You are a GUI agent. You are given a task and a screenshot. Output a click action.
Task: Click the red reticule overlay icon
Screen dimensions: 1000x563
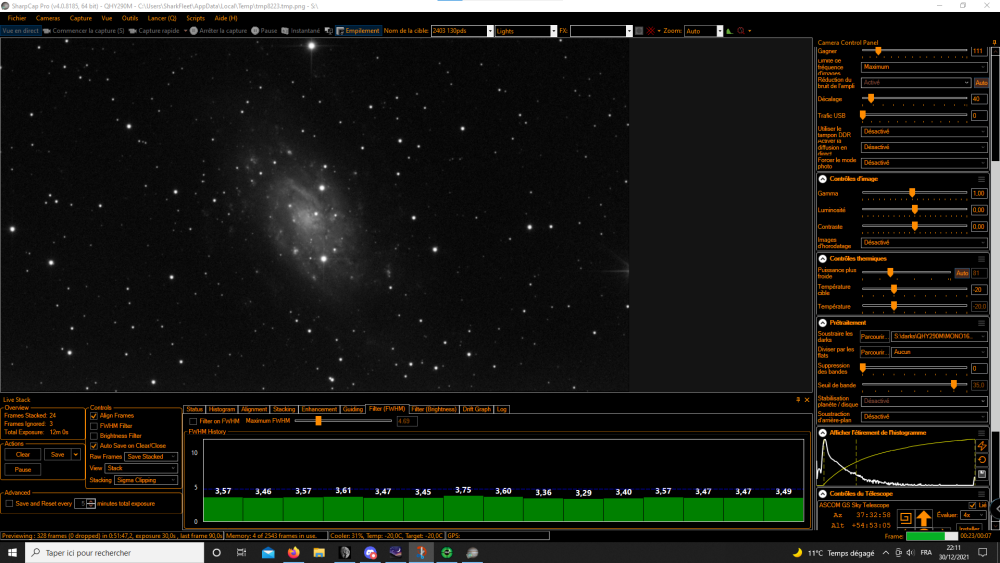click(651, 31)
